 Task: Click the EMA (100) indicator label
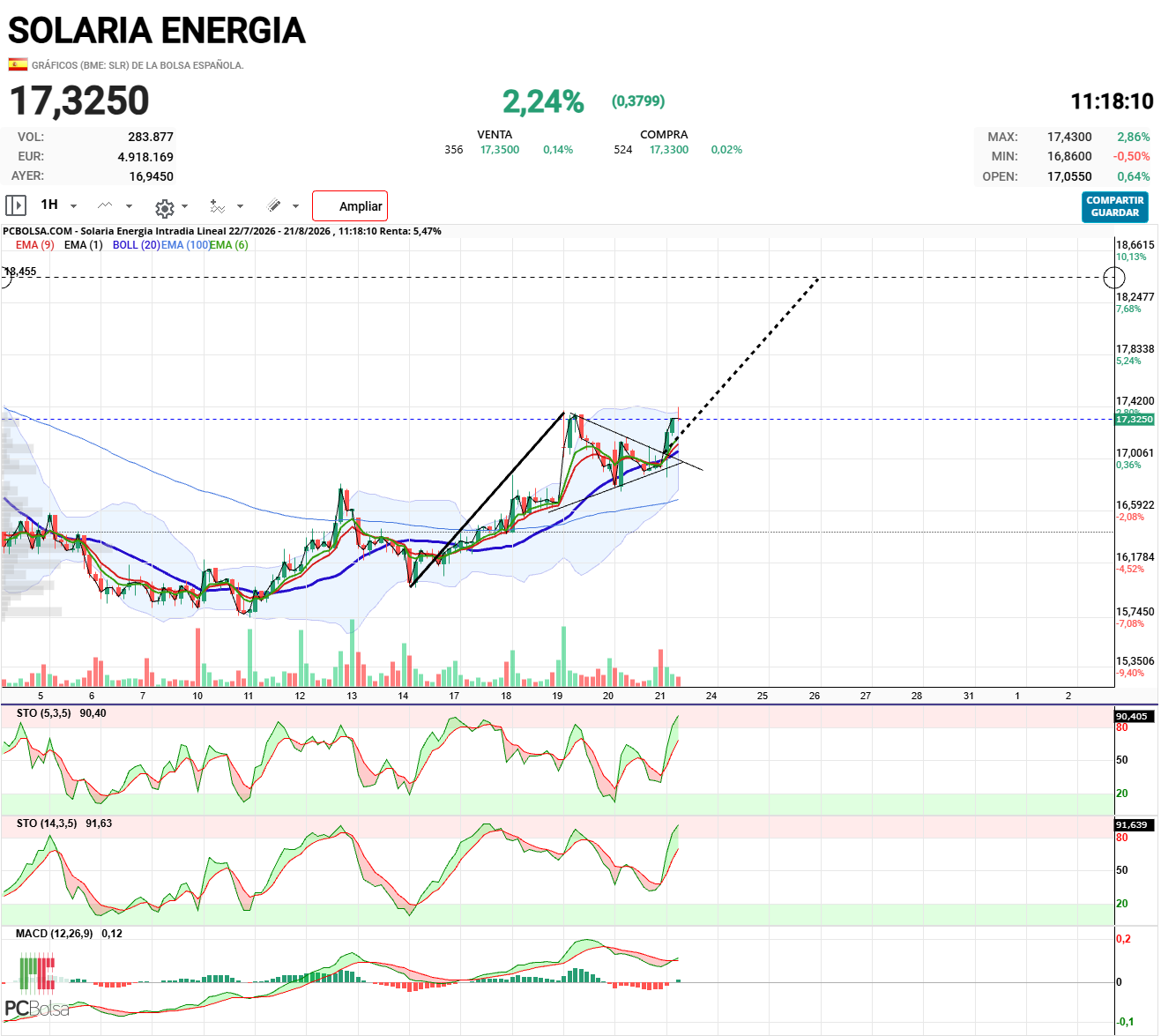186,245
